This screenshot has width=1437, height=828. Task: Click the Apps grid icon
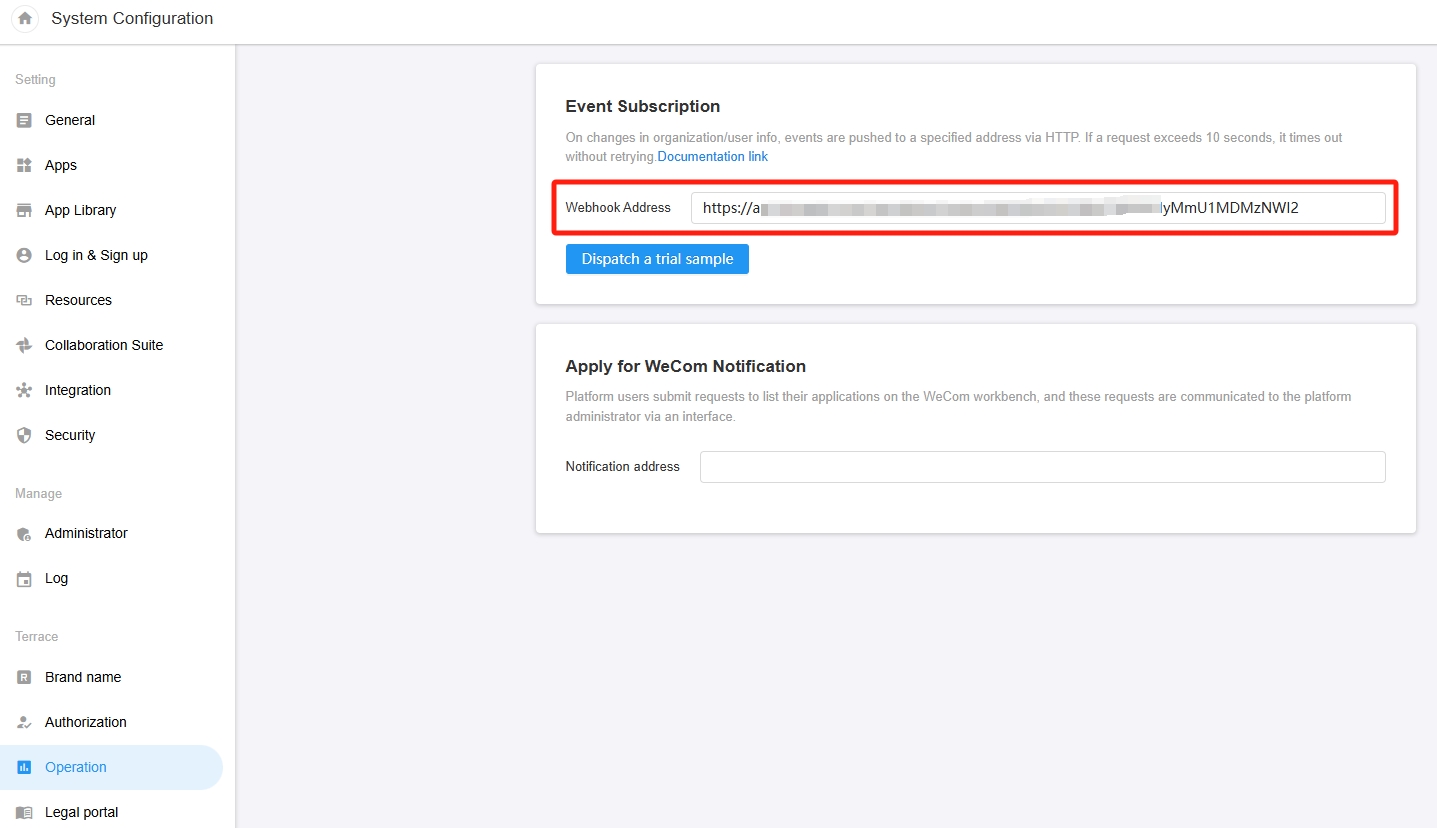25,165
